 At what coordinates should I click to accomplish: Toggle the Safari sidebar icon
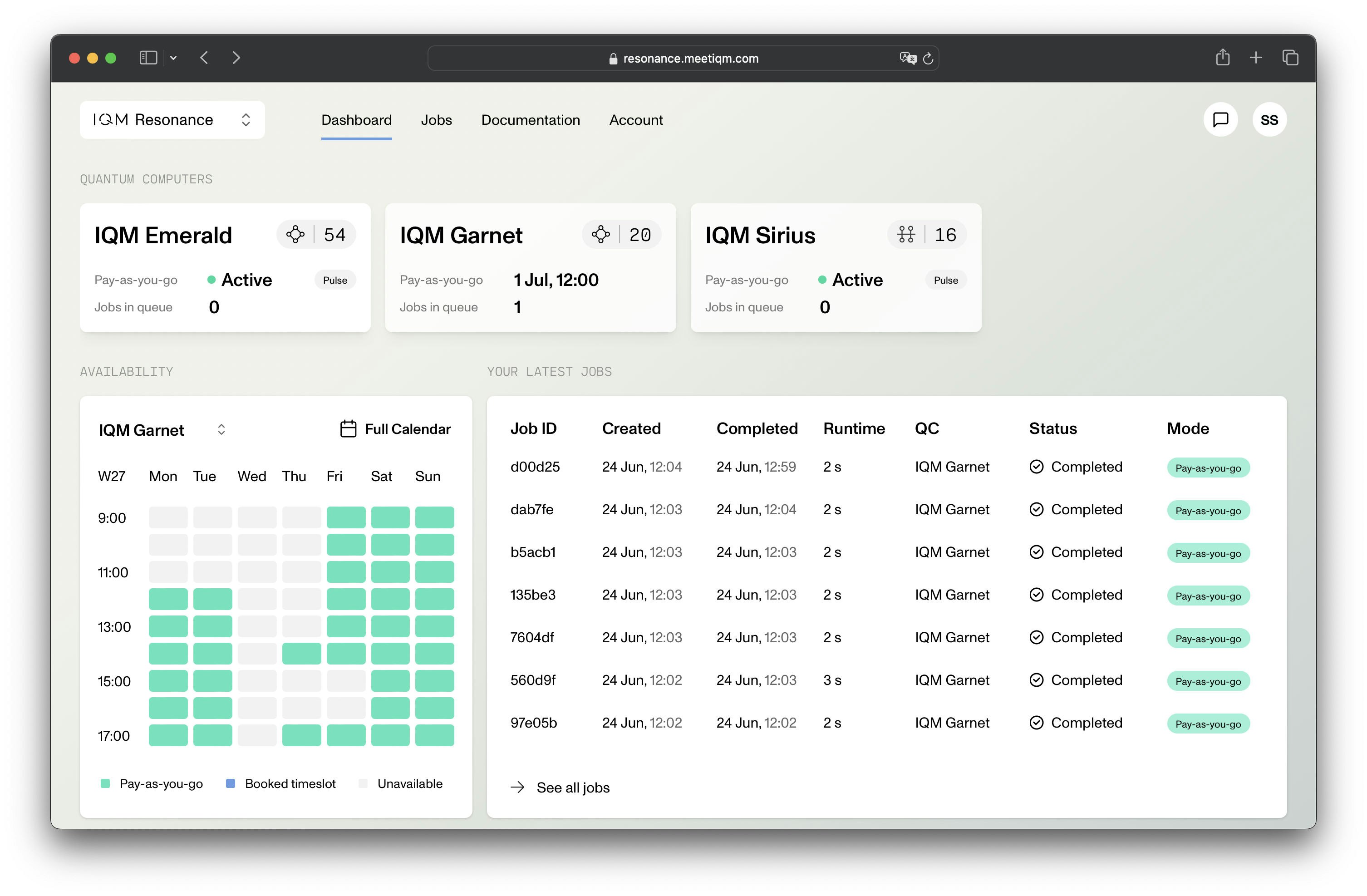point(148,58)
